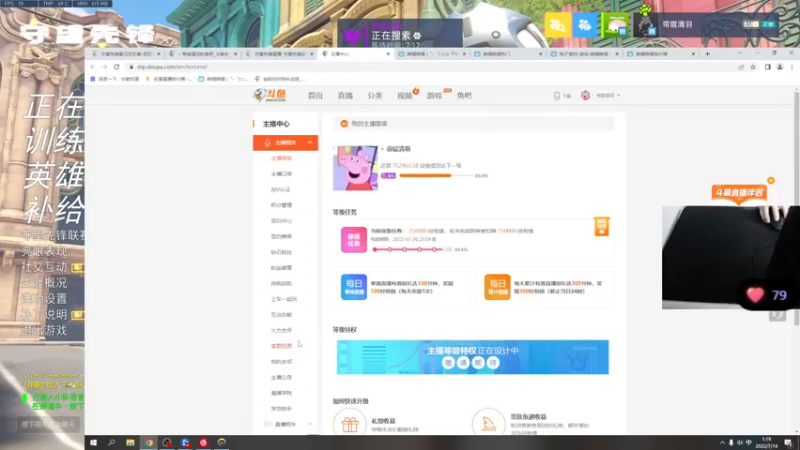Select 主播等级 in the sidebar
This screenshot has width=800, height=450.
pos(281,158)
